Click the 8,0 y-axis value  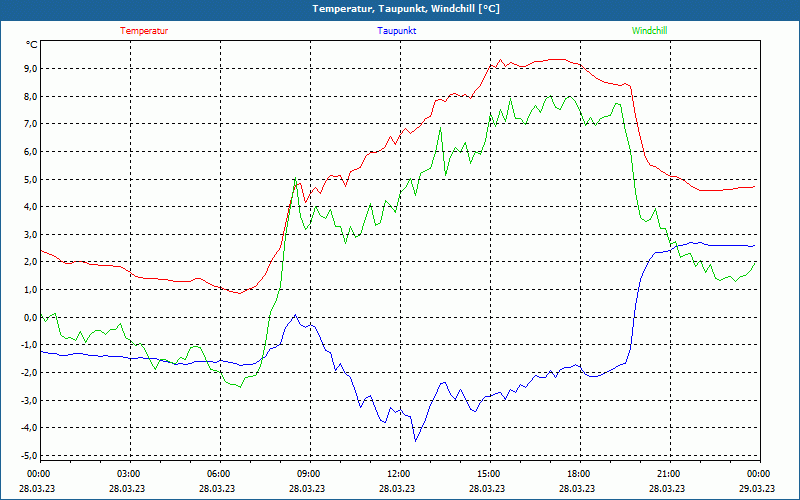[31, 96]
